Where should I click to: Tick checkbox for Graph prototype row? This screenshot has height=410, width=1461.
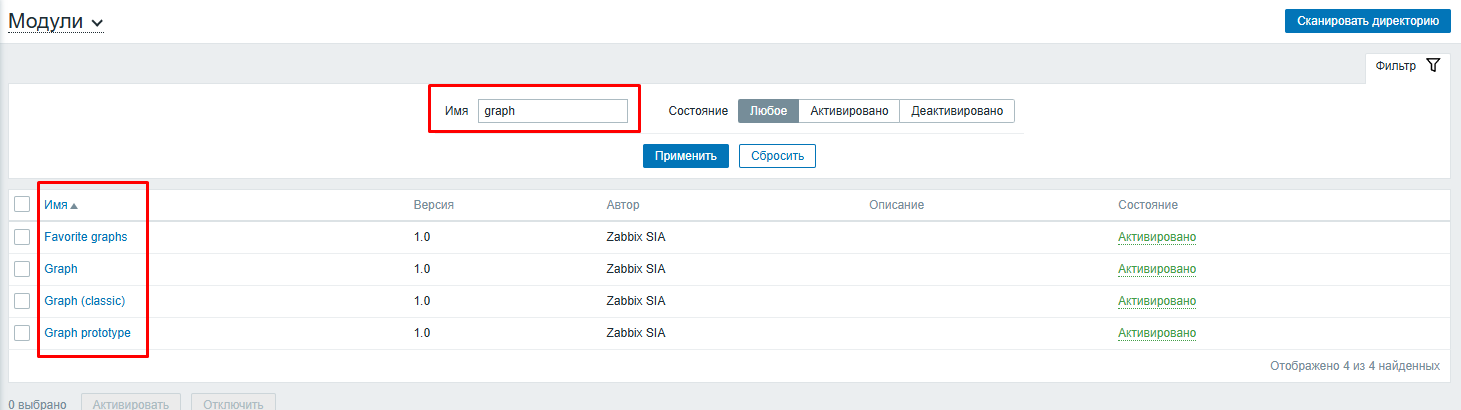click(x=22, y=333)
